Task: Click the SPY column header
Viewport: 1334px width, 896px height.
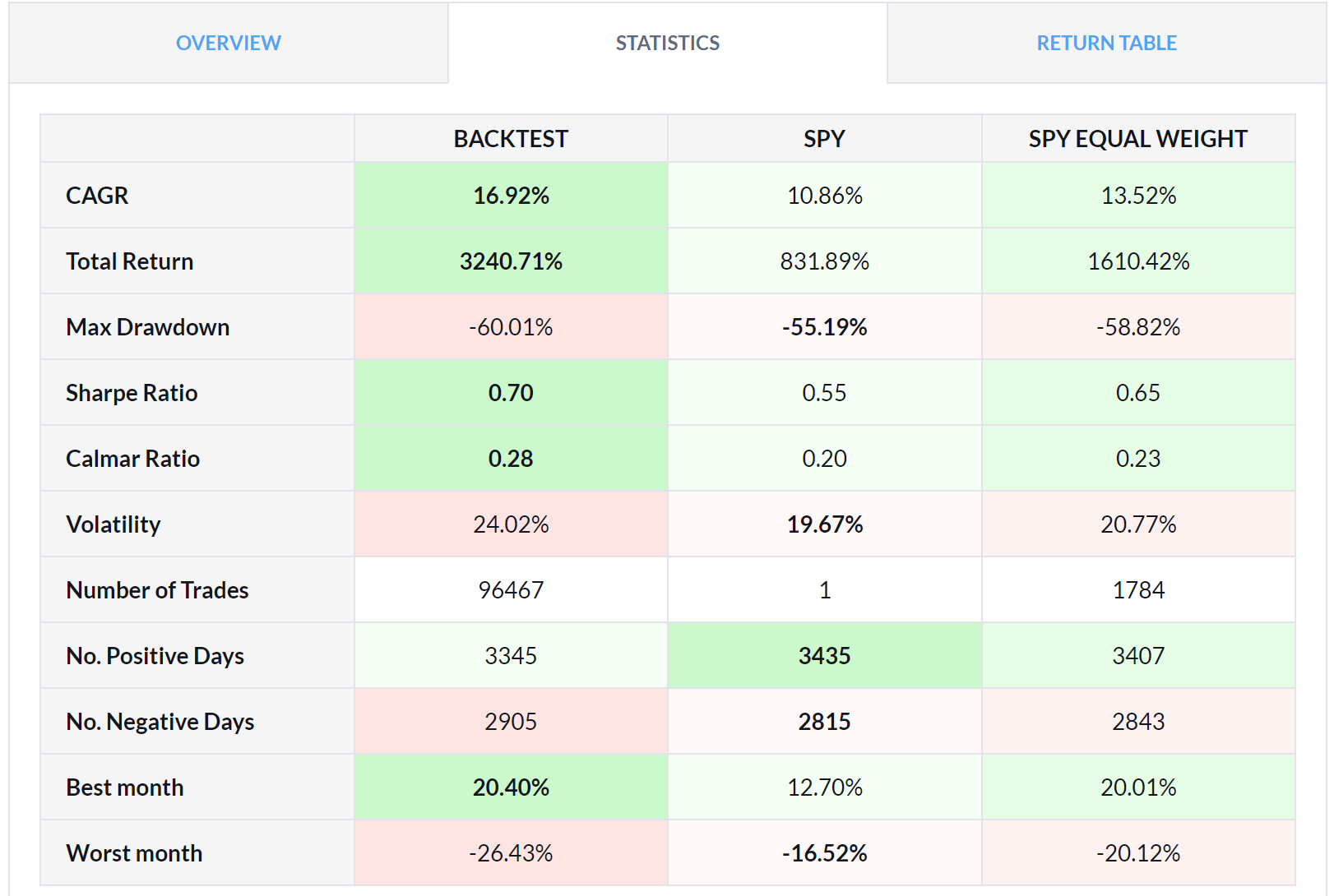Action: pos(824,139)
